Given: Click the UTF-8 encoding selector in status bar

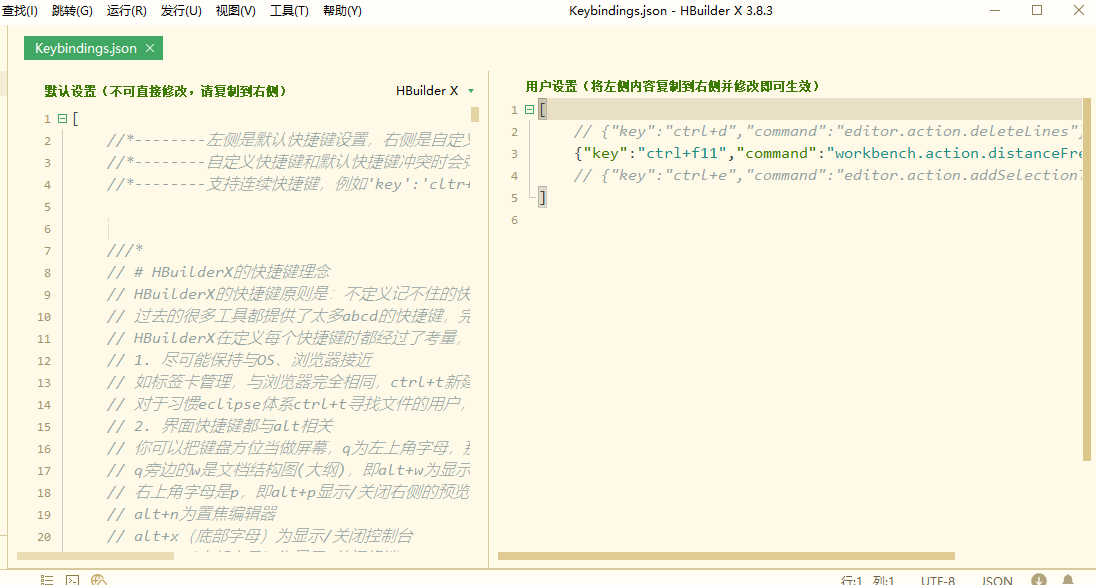Looking at the screenshot, I should tap(937, 580).
